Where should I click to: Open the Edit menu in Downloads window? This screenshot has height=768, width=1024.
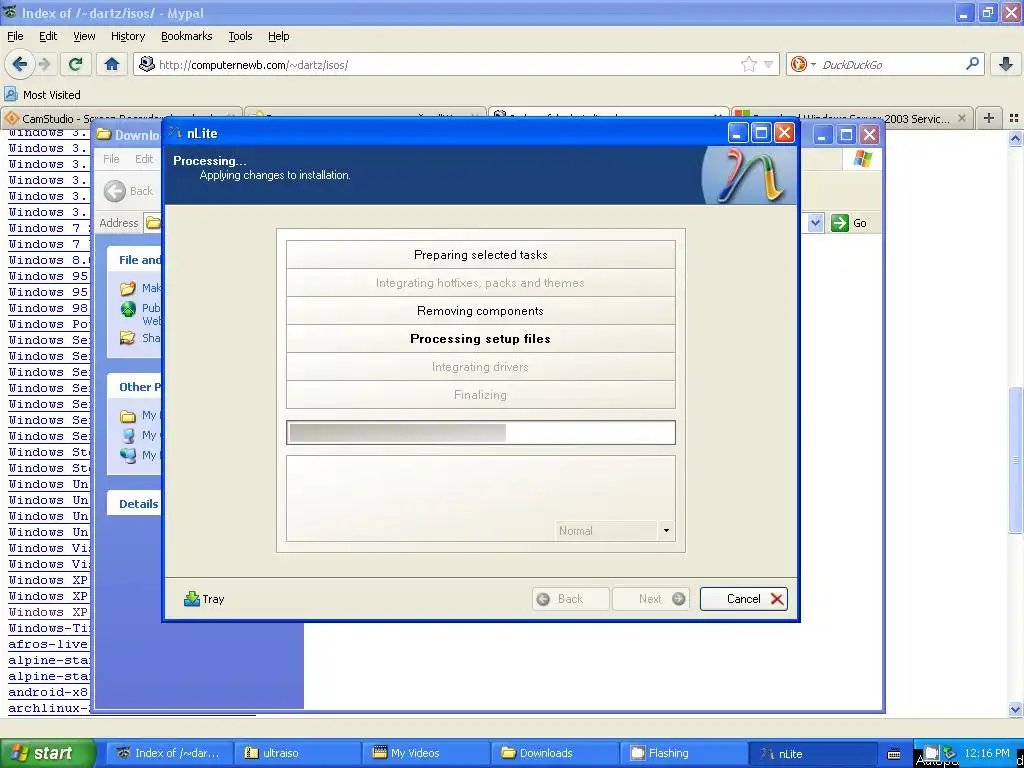144,159
